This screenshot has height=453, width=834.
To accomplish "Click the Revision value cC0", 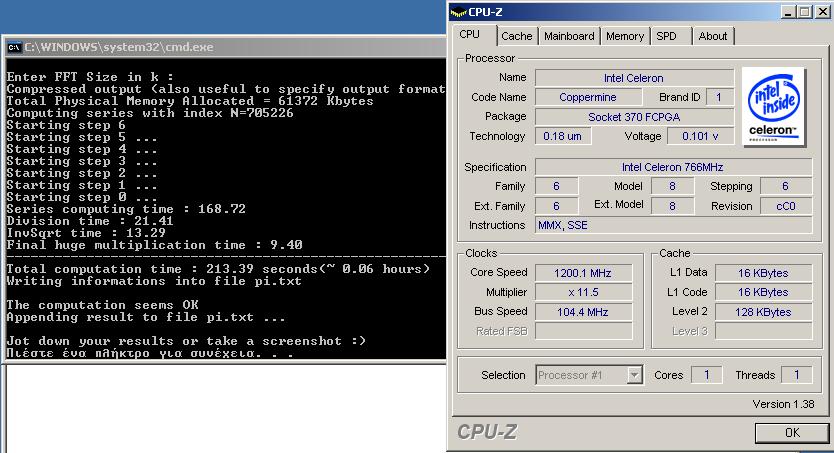I will [x=786, y=206].
